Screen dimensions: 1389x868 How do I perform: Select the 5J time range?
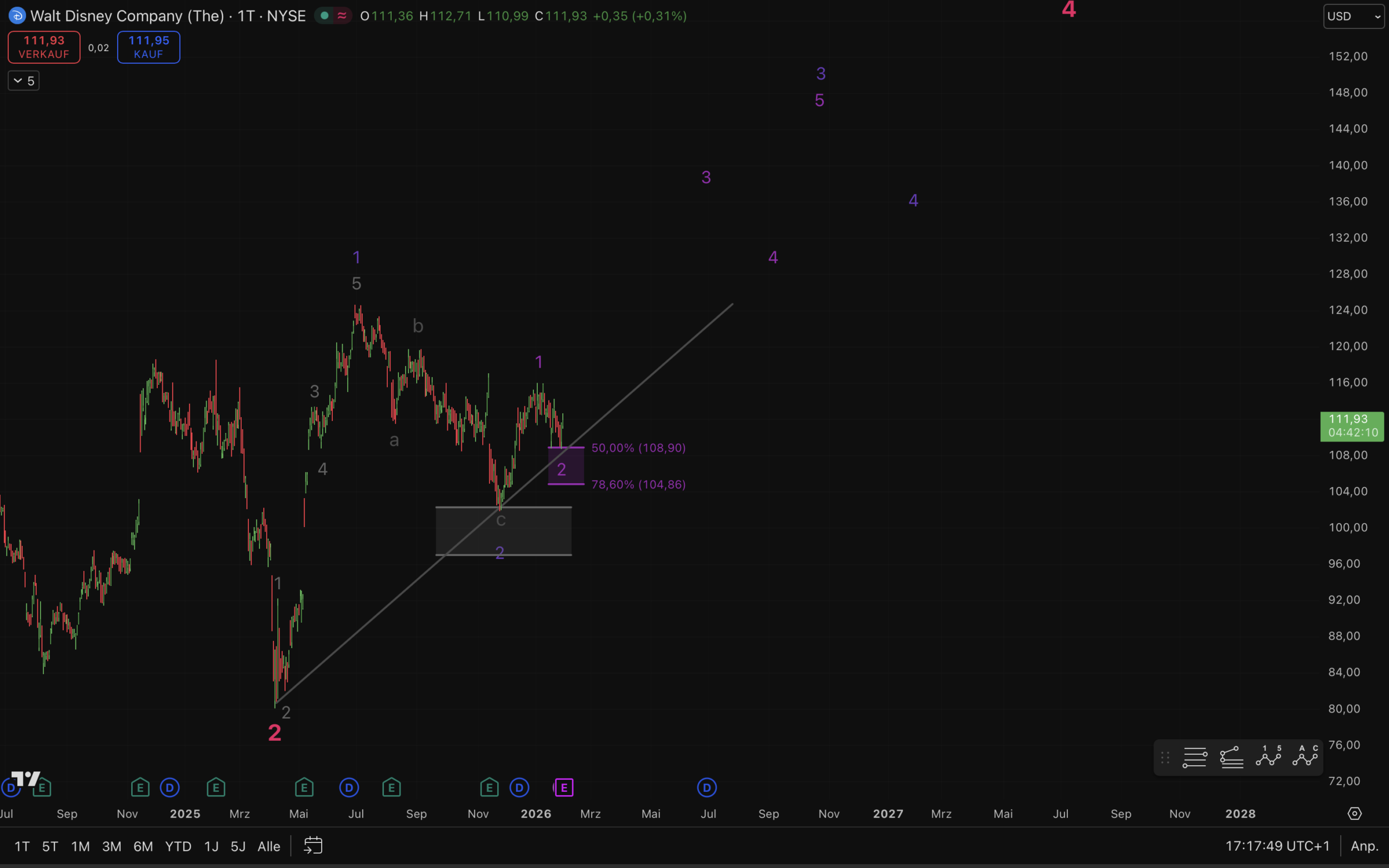(238, 846)
